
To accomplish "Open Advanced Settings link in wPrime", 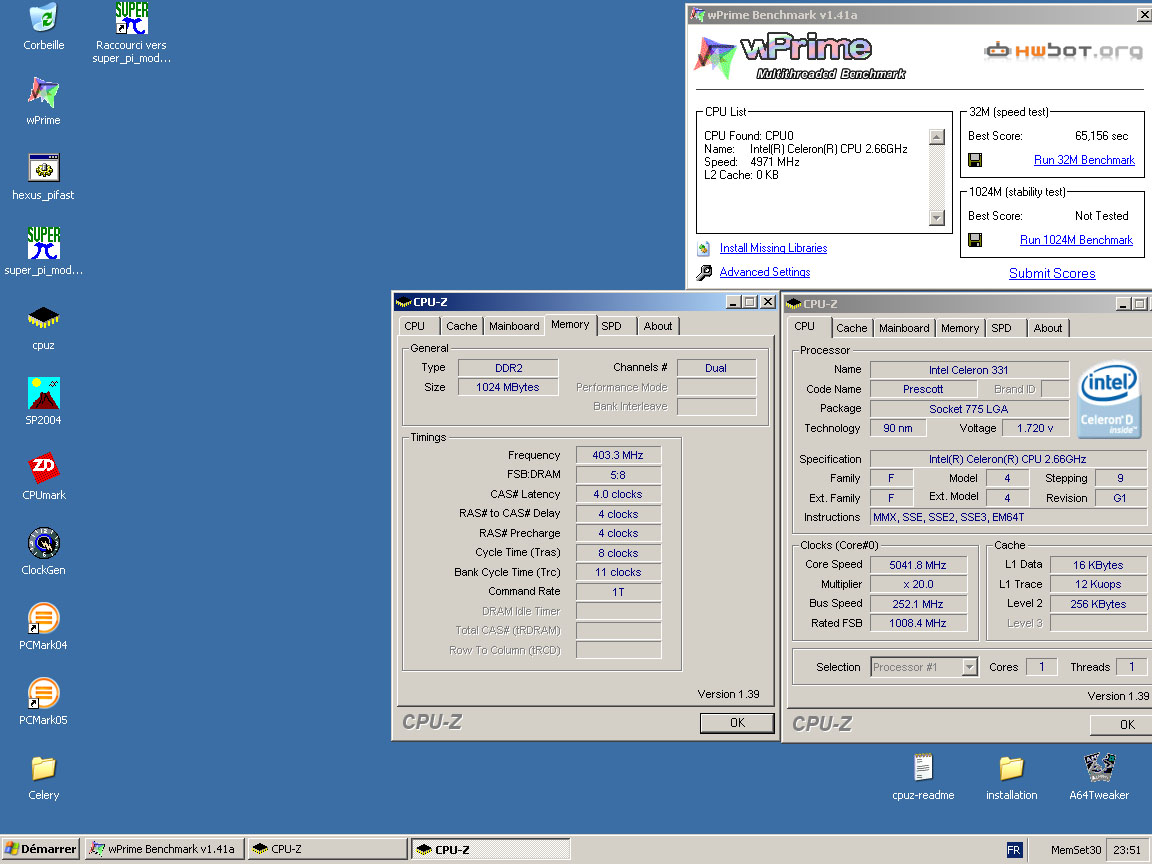I will point(765,272).
